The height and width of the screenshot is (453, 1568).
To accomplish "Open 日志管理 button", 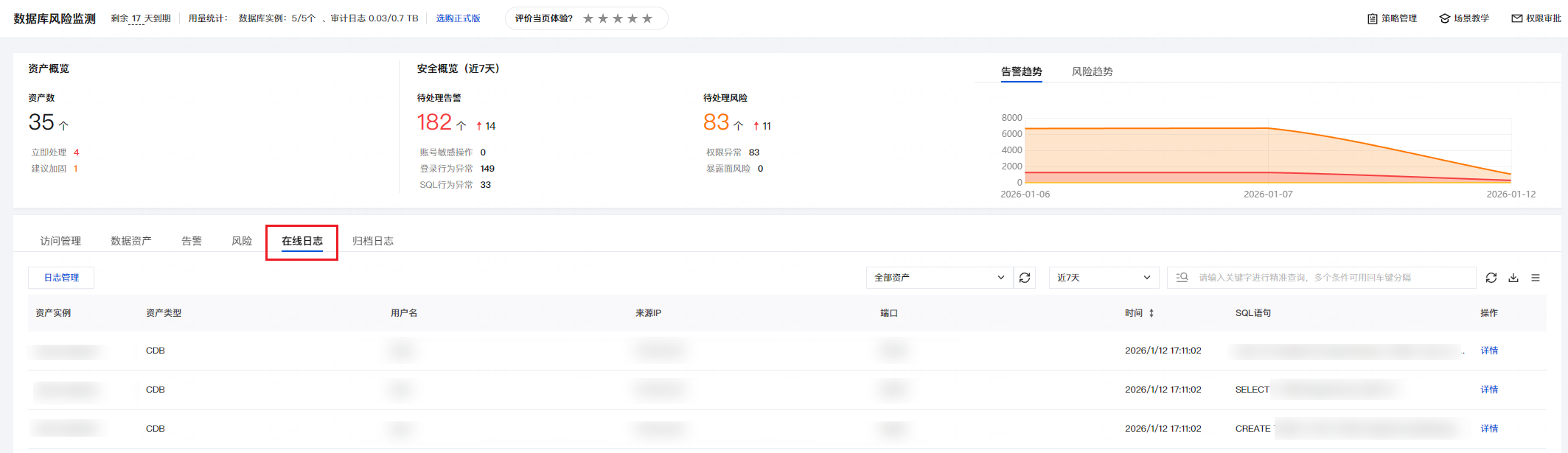I will point(61,278).
